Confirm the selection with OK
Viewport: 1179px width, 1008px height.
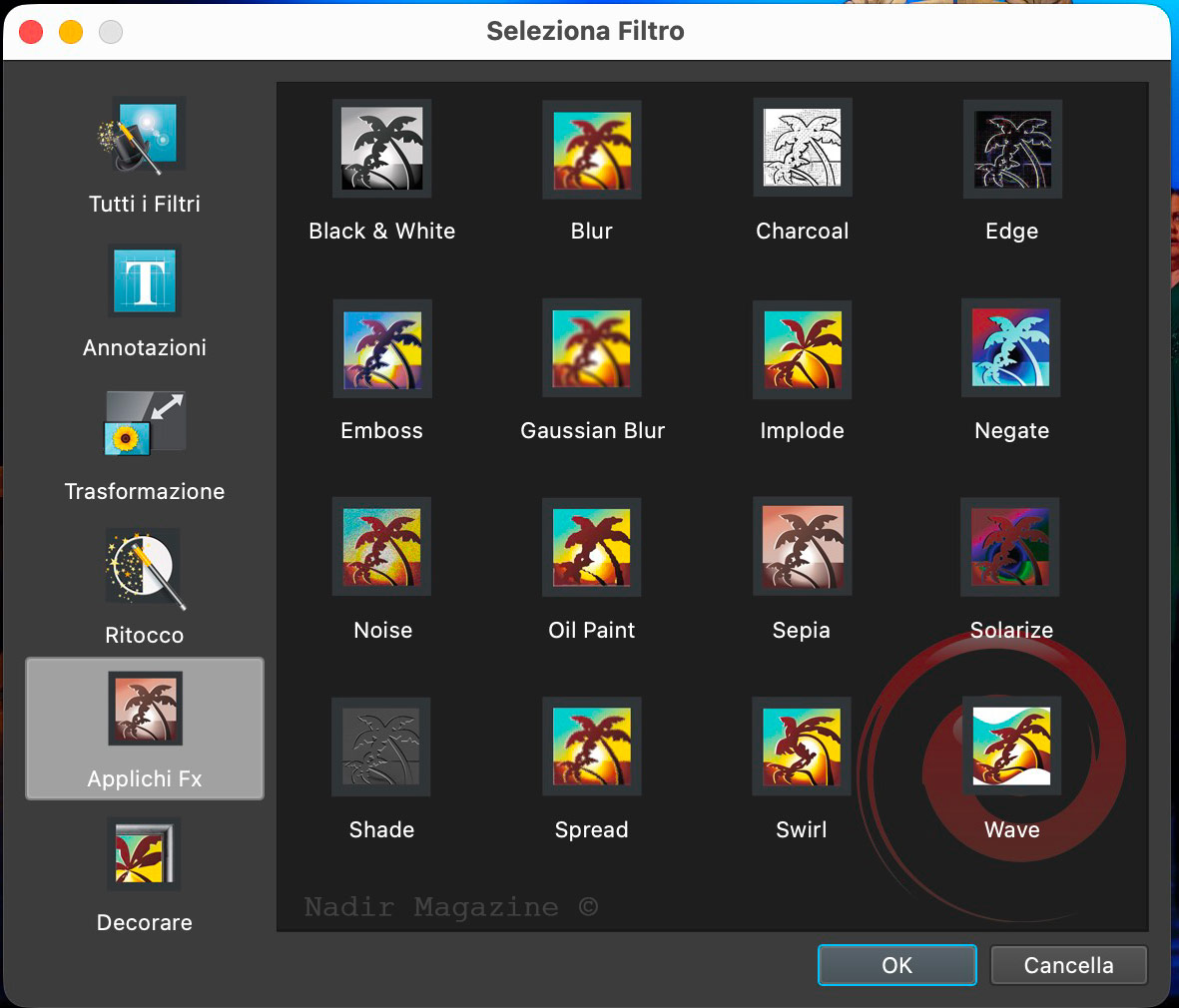point(896,965)
